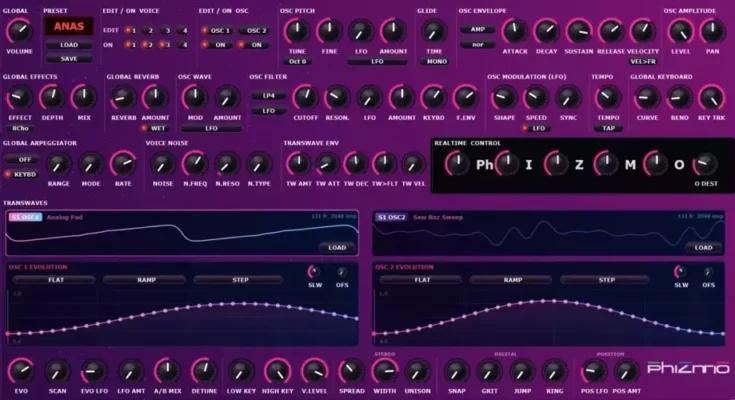
Task: Choose STEP shape for OSC 1 evolution
Action: [x=239, y=280]
